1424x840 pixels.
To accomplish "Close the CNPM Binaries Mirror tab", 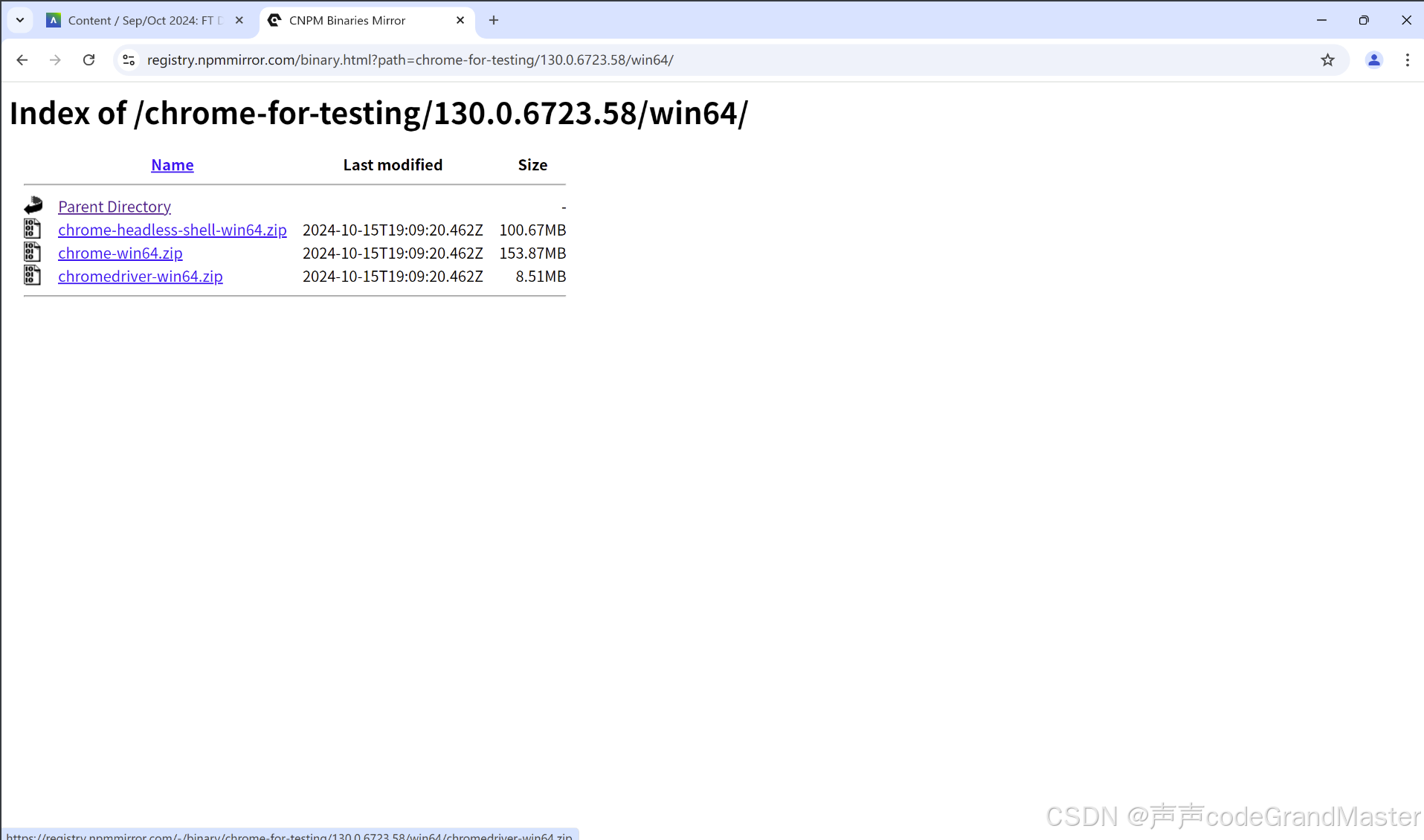I will pyautogui.click(x=460, y=20).
